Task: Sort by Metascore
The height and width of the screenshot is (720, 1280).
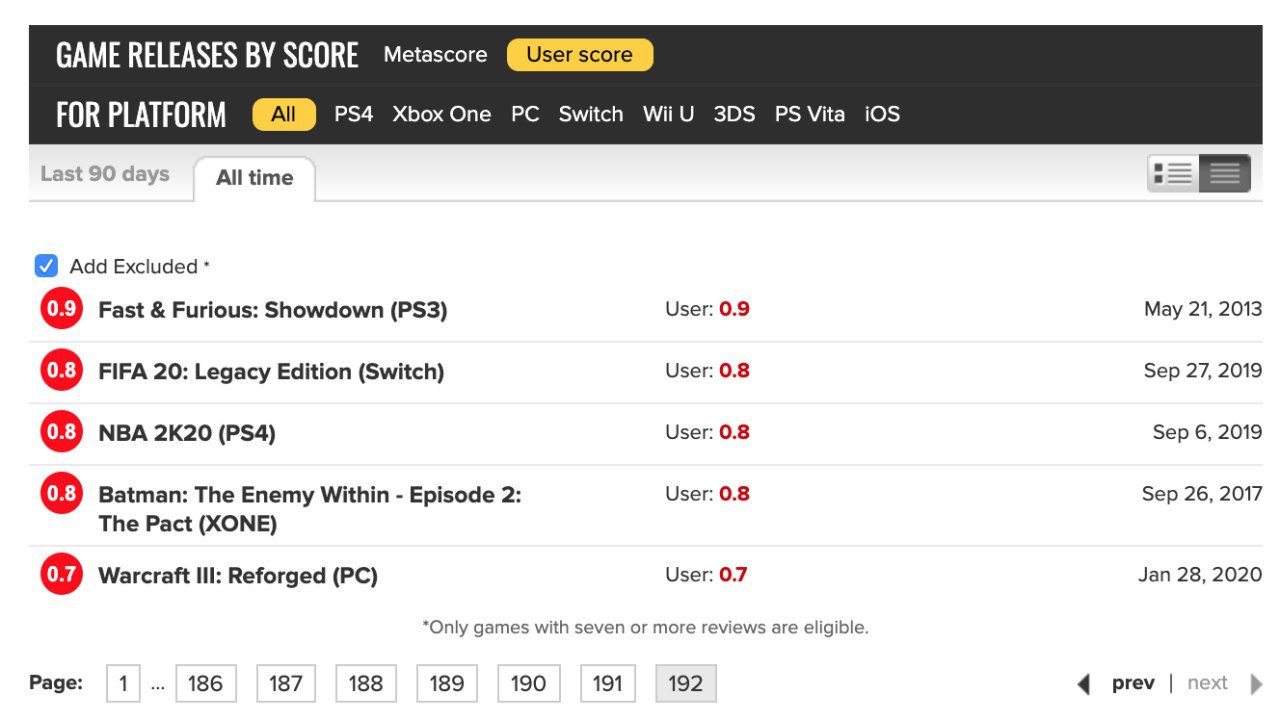Action: point(435,55)
